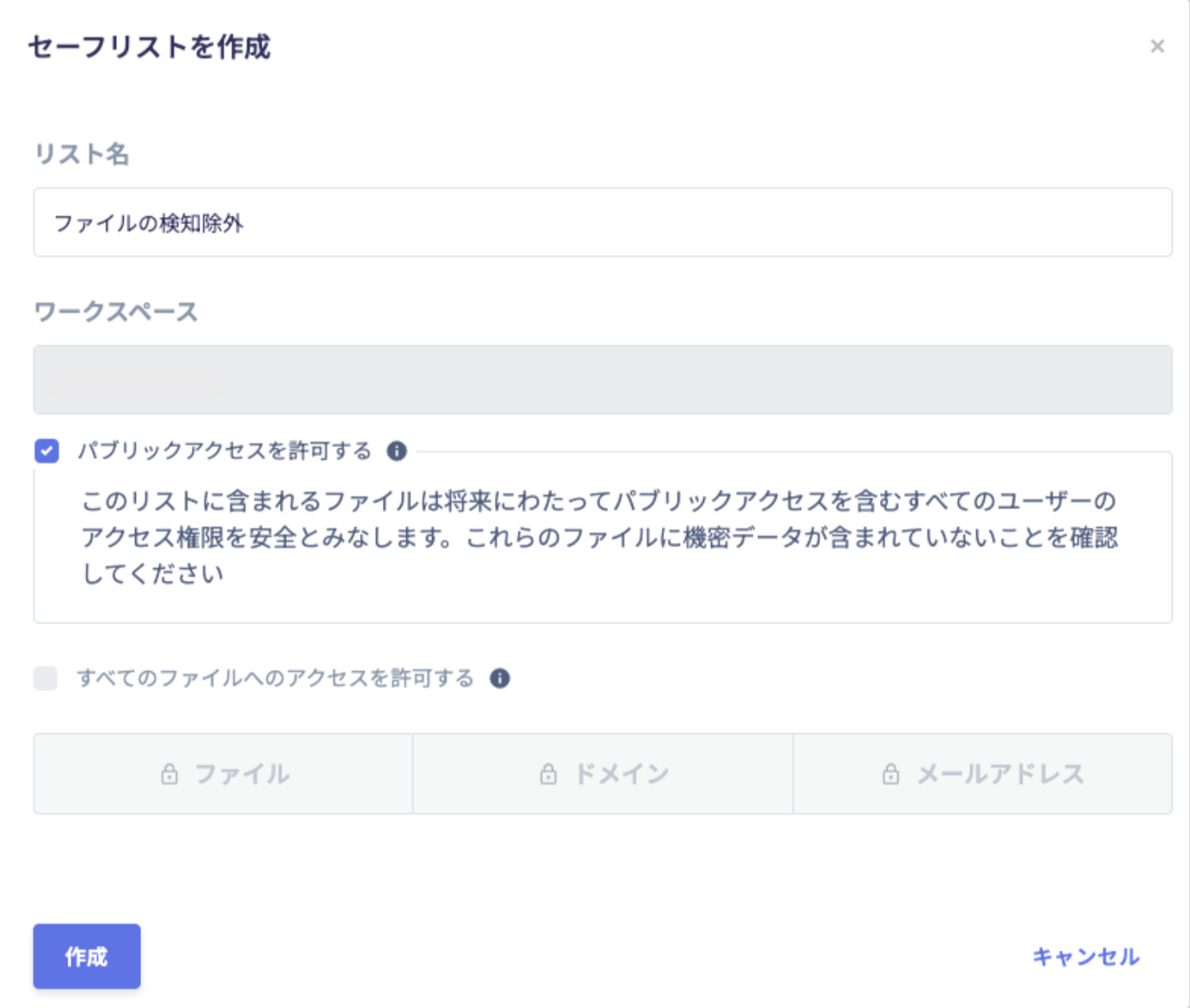Click lock icon on メールアドレス tab
The width and height of the screenshot is (1190, 1008).
(890, 773)
